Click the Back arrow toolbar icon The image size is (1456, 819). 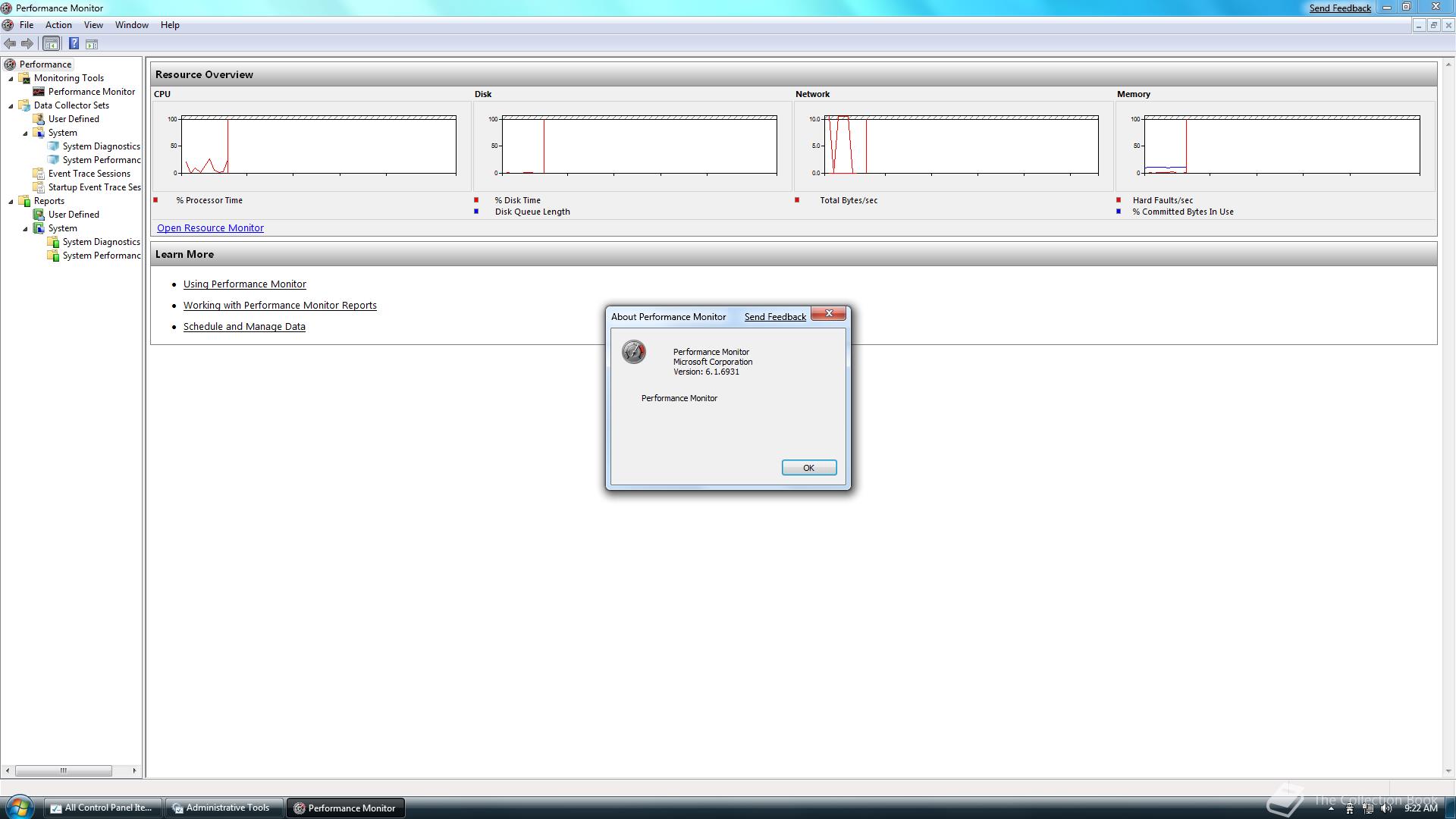coord(10,44)
